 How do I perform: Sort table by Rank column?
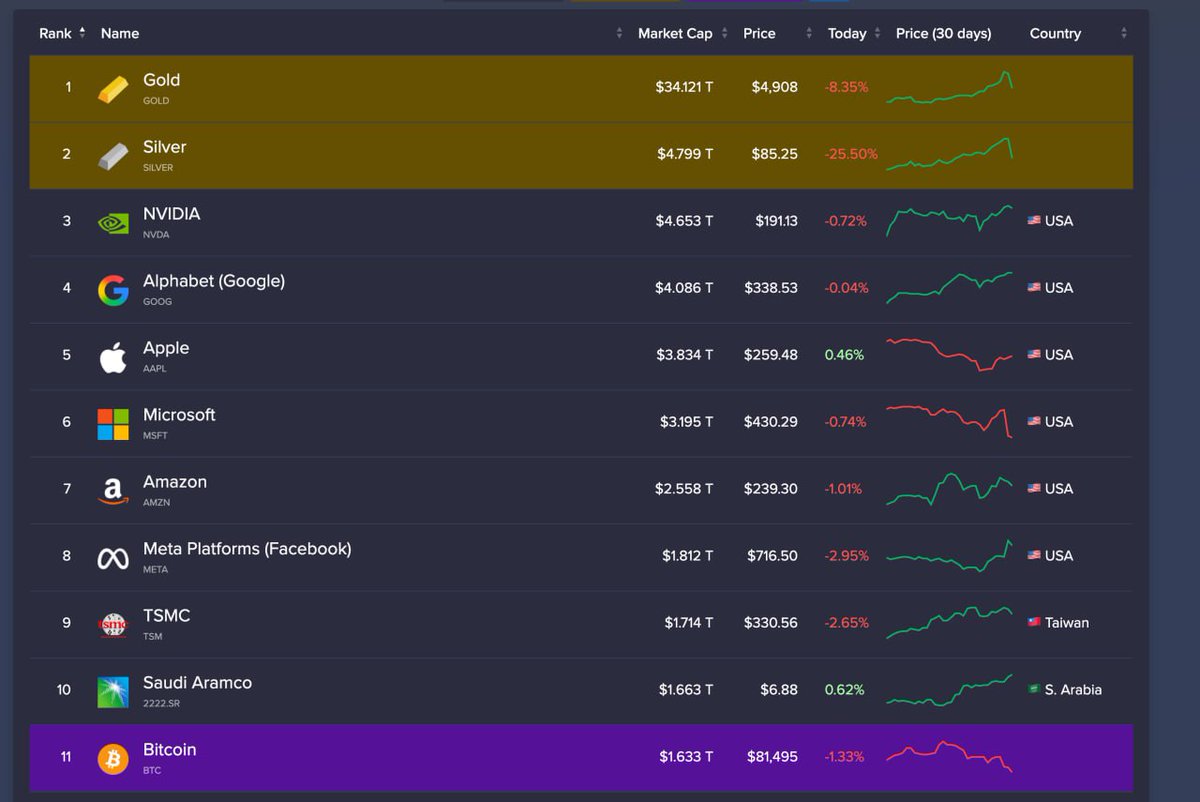[x=62, y=34]
